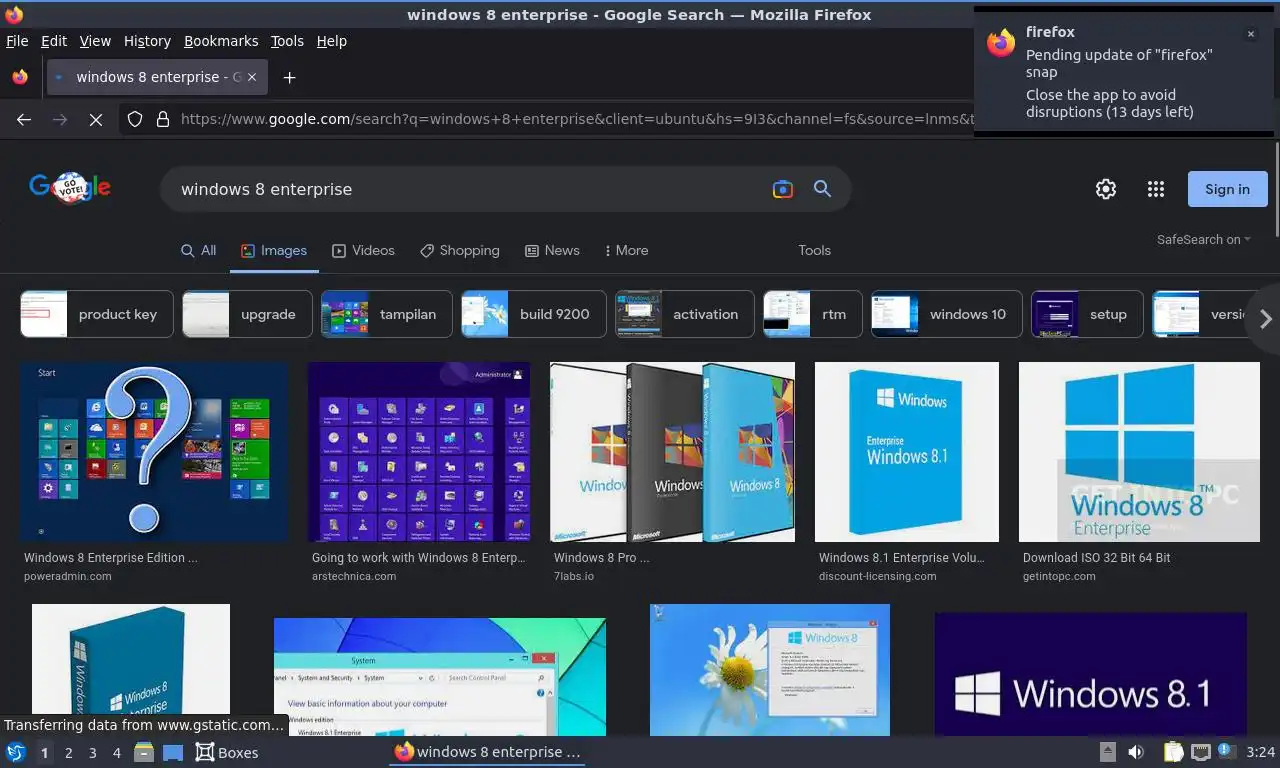Filter by the product key chip
The image size is (1280, 768).
pos(97,314)
